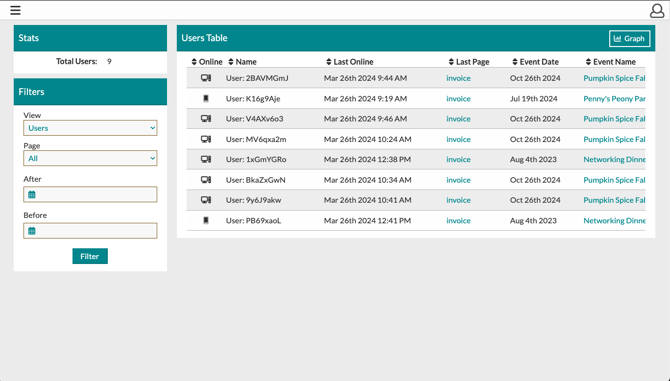
Task: Open the calendar icon in Before field
Action: pos(32,231)
